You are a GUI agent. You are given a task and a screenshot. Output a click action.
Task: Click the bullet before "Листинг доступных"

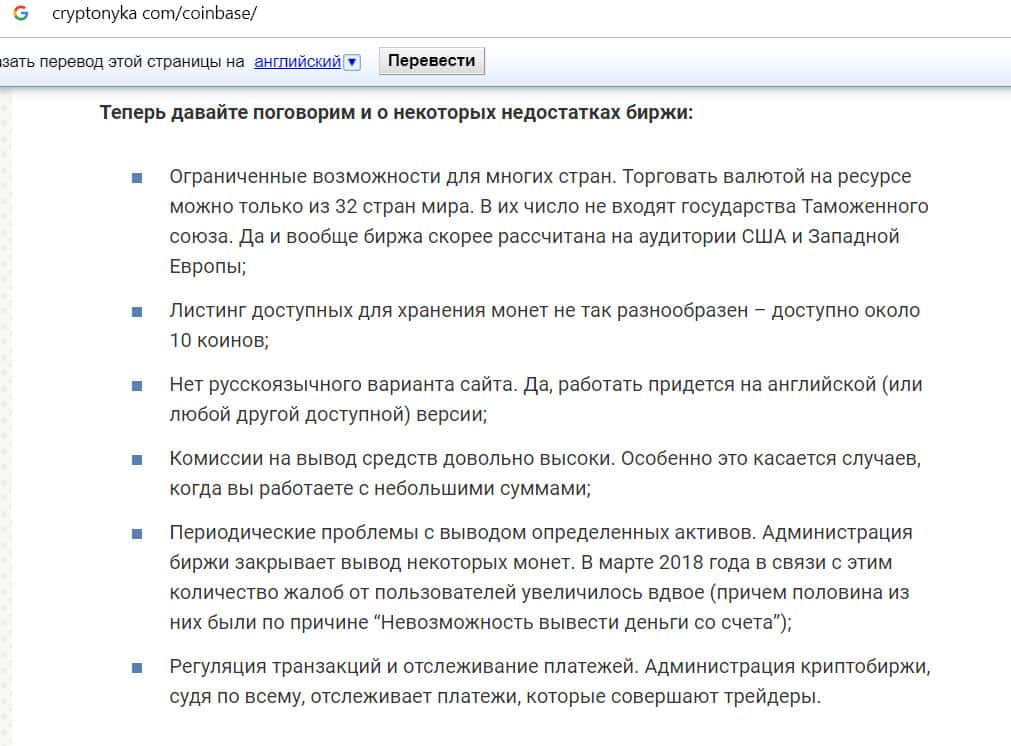coord(137,311)
